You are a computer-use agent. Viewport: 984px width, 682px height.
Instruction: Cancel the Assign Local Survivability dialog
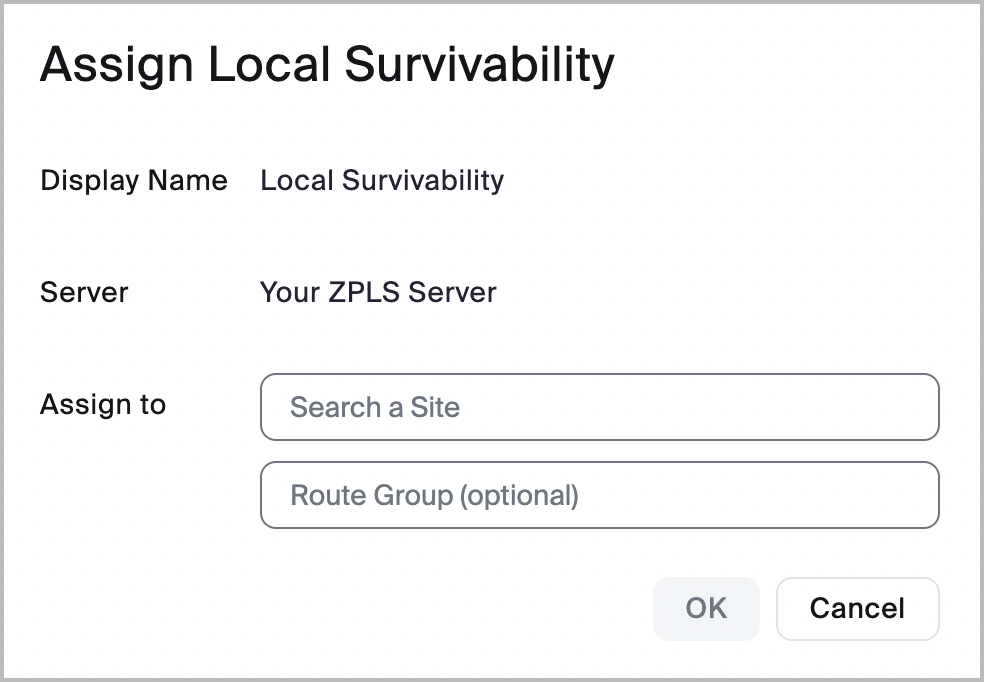tap(857, 608)
